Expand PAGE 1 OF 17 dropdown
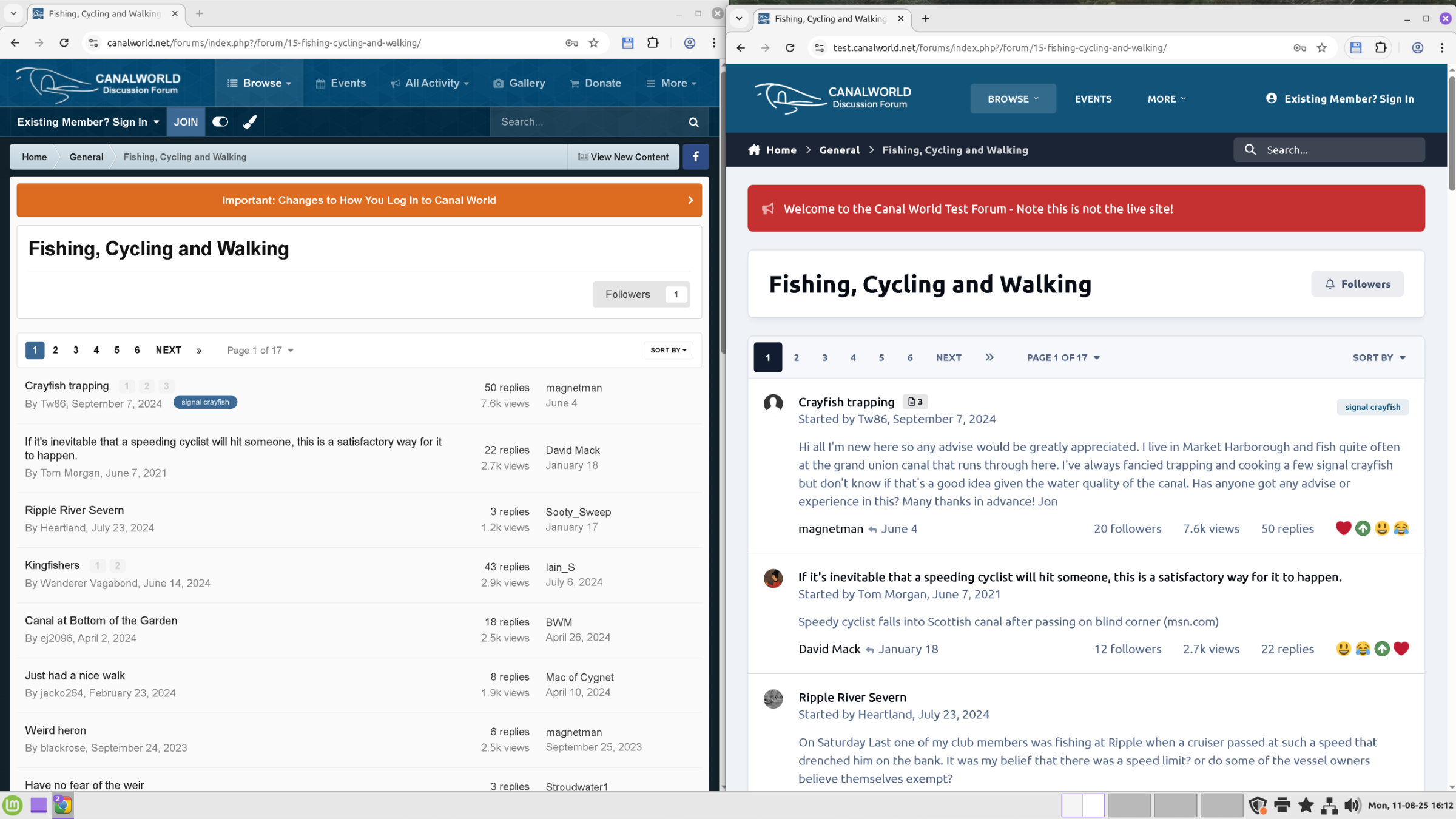Image resolution: width=1456 pixels, height=819 pixels. 1063,357
